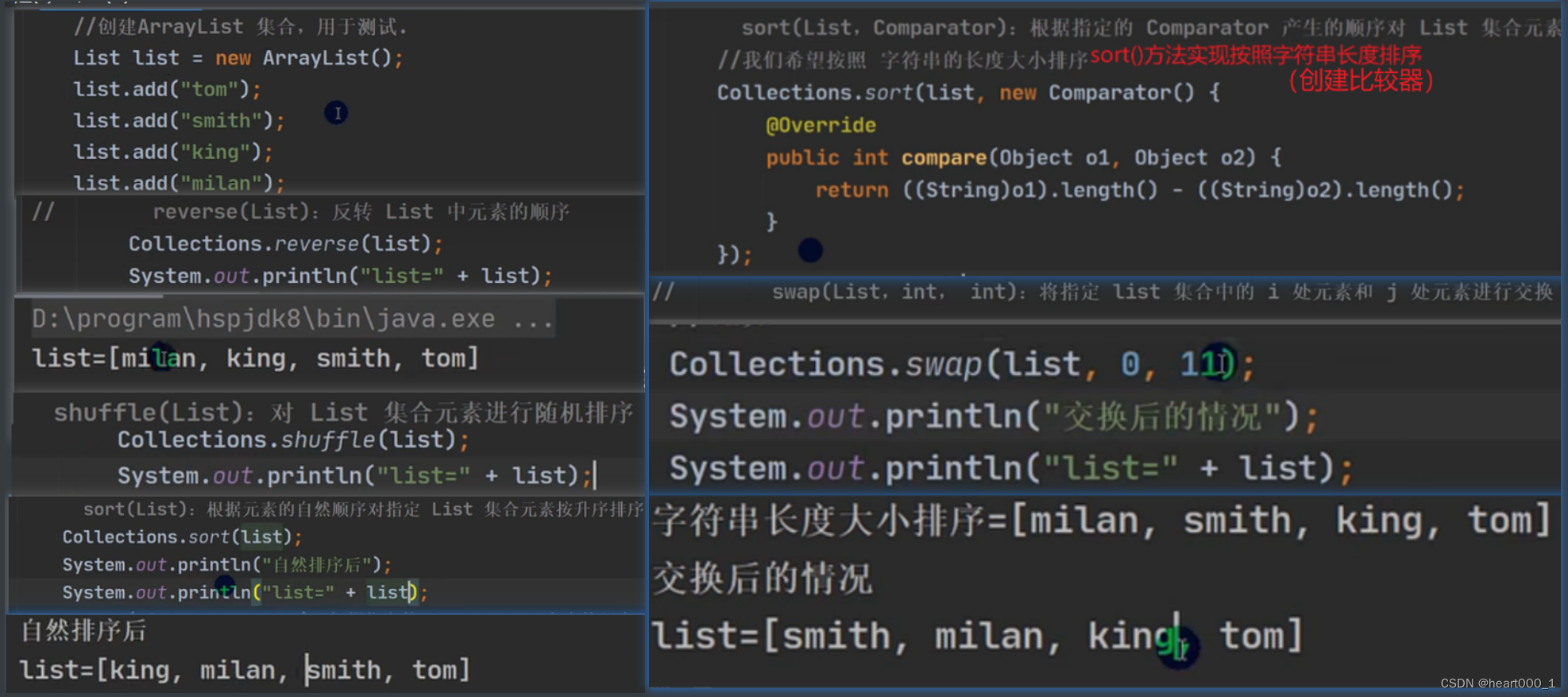Click the line 'List list = new ArrayList();'
Image resolution: width=1568 pixels, height=697 pixels.
pyautogui.click(x=238, y=58)
